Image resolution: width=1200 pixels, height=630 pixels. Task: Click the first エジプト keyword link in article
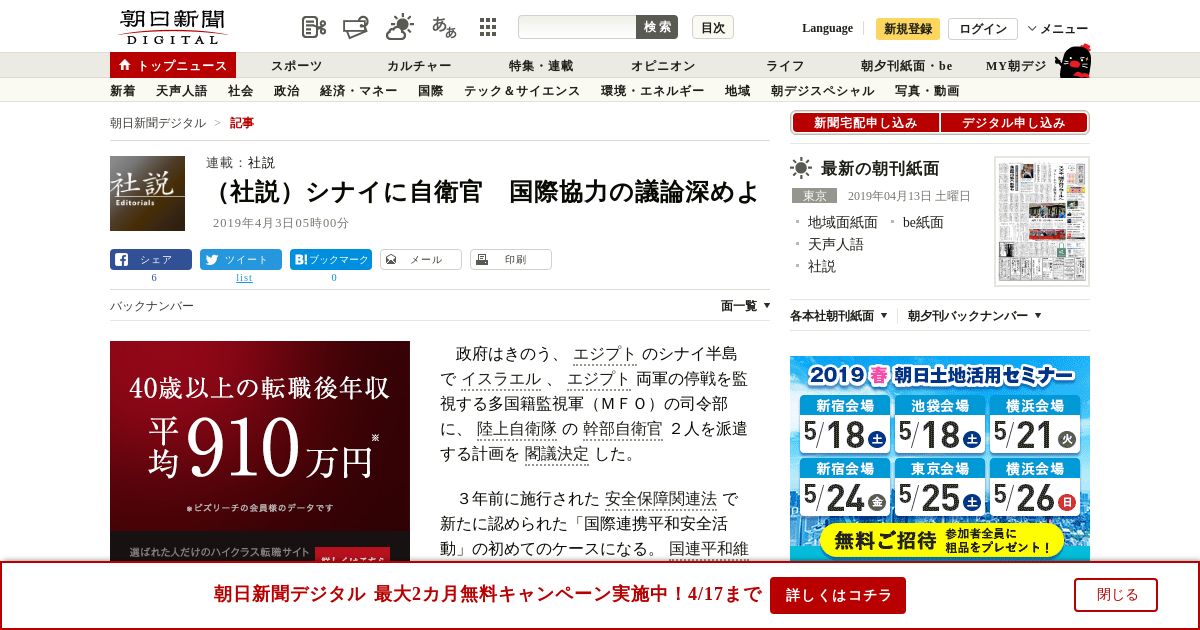605,354
